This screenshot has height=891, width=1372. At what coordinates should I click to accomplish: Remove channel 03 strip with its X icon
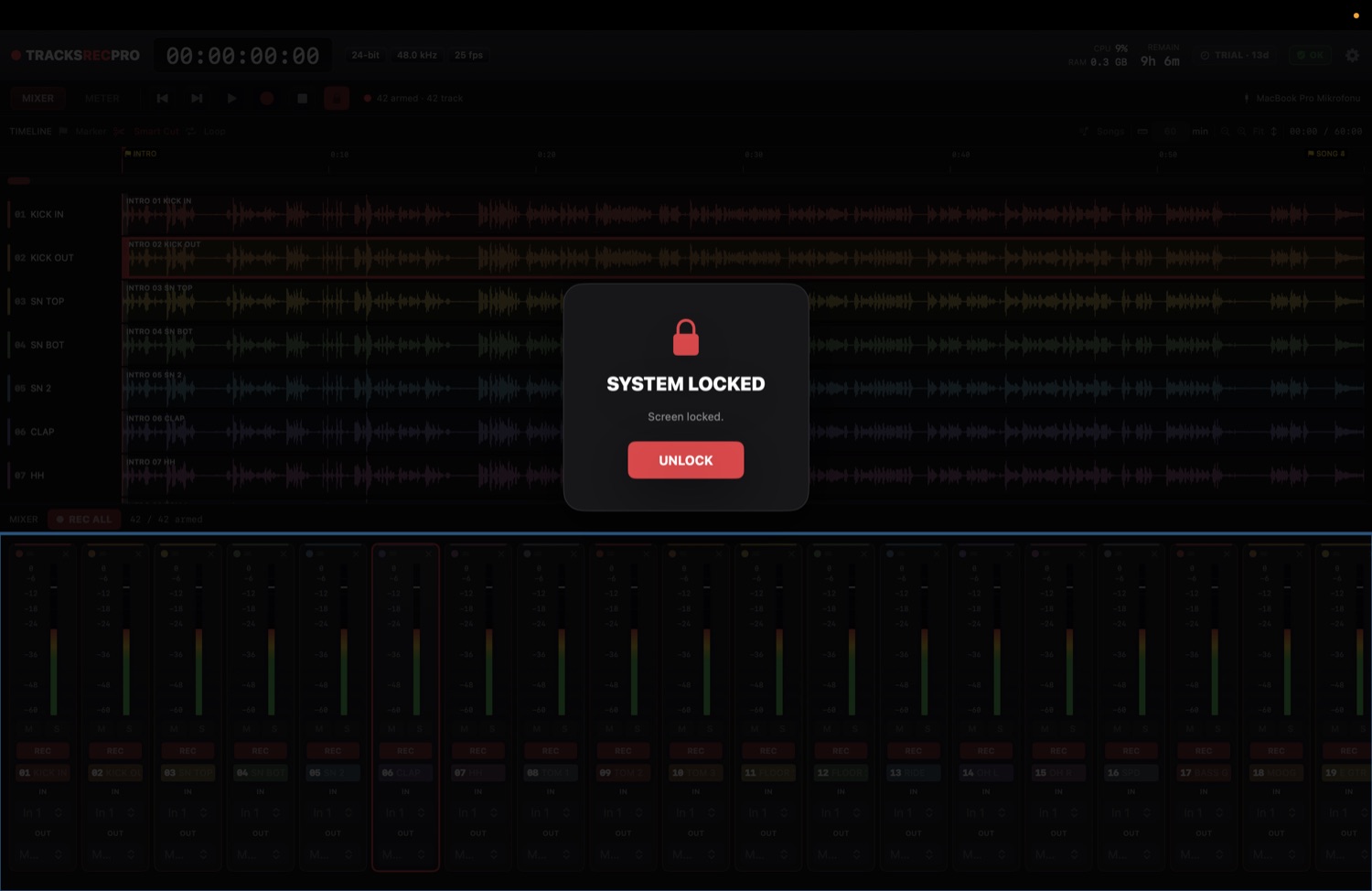point(211,553)
